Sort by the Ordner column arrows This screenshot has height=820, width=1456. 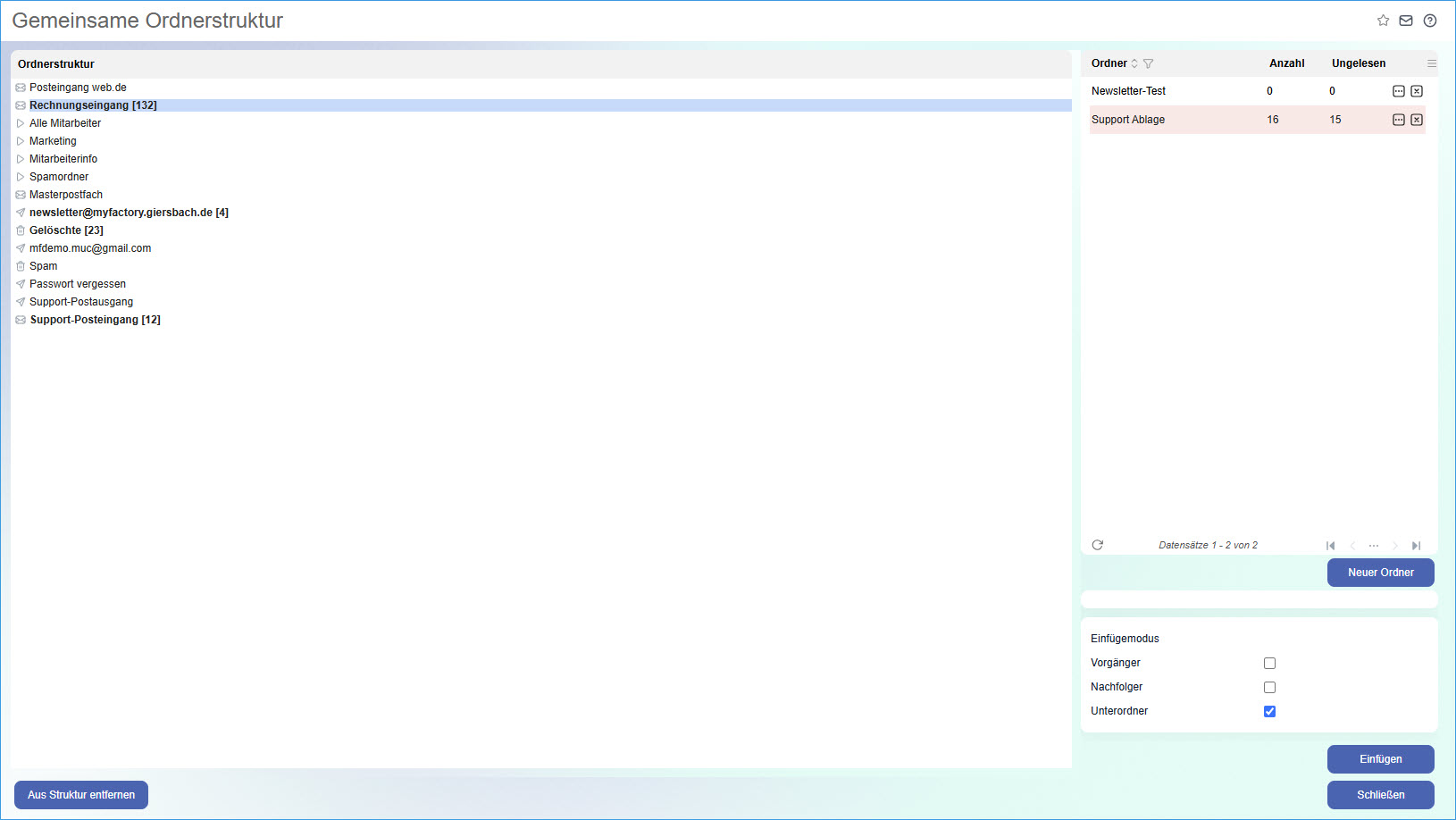(x=1134, y=63)
